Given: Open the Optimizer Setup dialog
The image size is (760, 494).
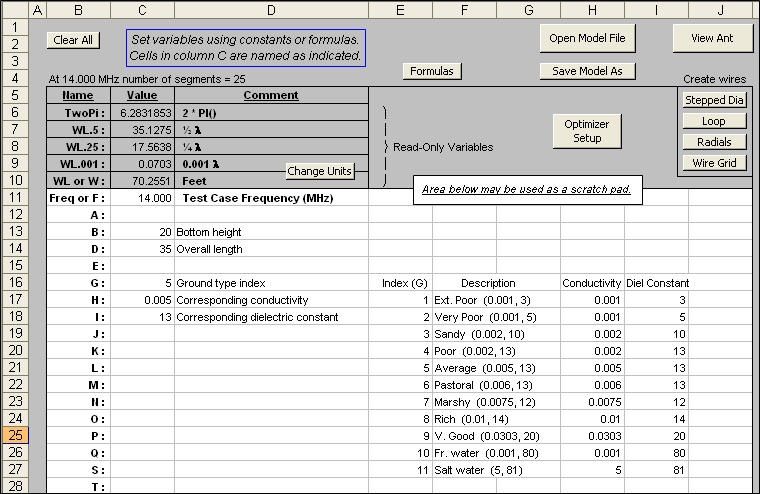Looking at the screenshot, I should (587, 131).
